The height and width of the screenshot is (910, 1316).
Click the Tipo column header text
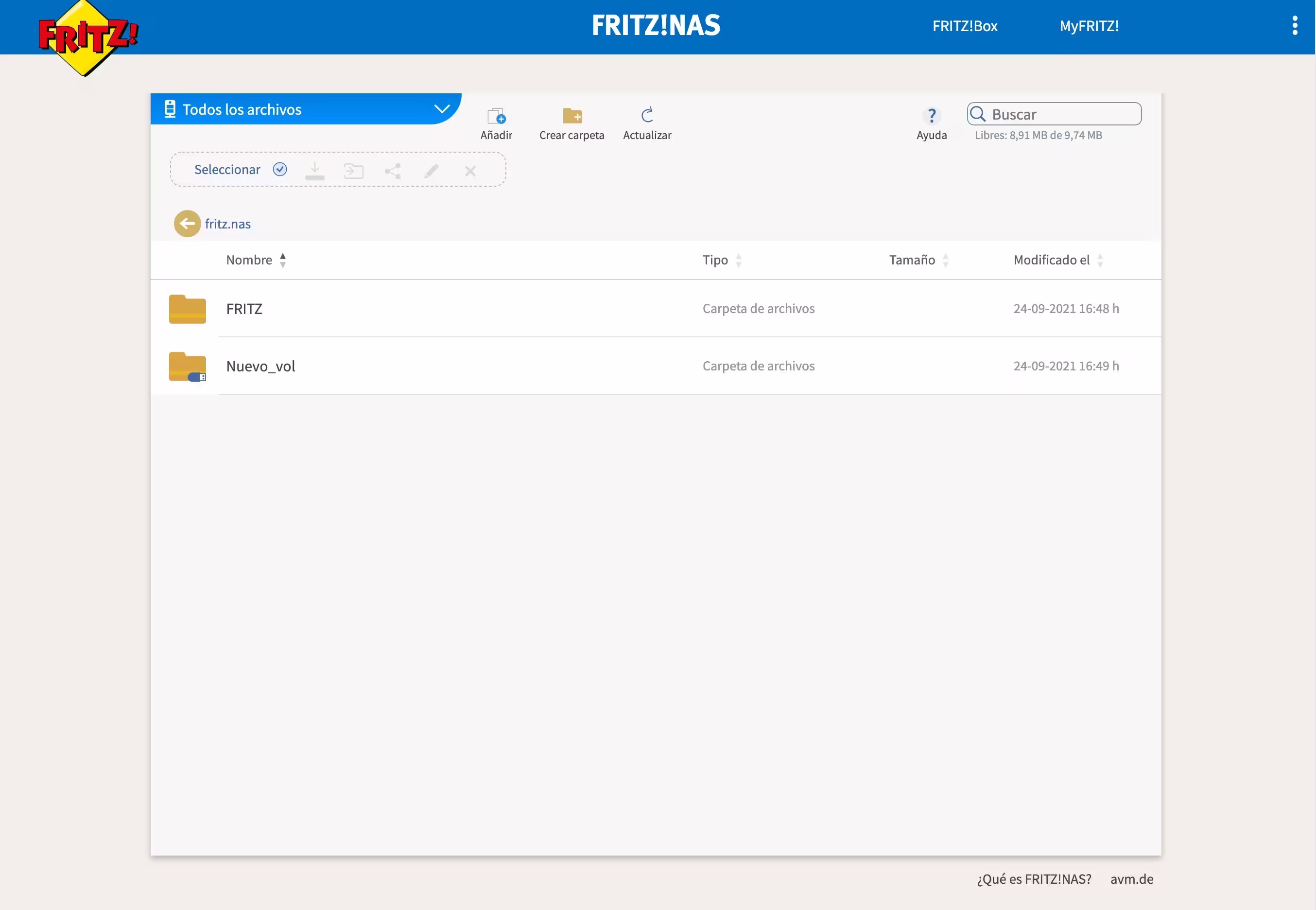[x=715, y=260]
